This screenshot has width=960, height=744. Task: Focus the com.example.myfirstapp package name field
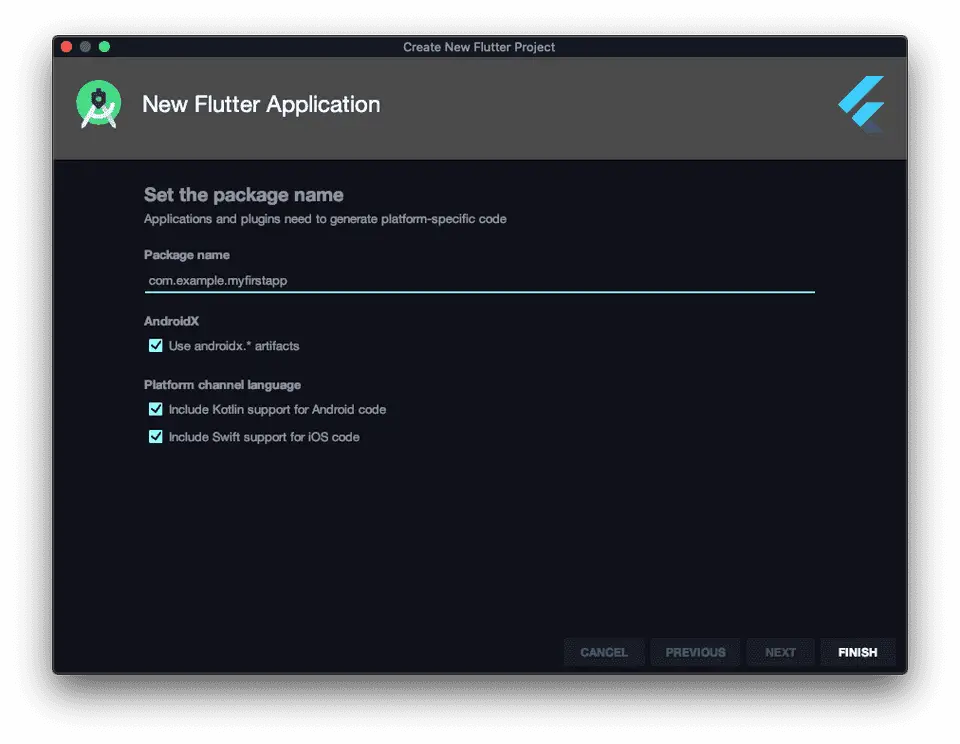coord(479,281)
